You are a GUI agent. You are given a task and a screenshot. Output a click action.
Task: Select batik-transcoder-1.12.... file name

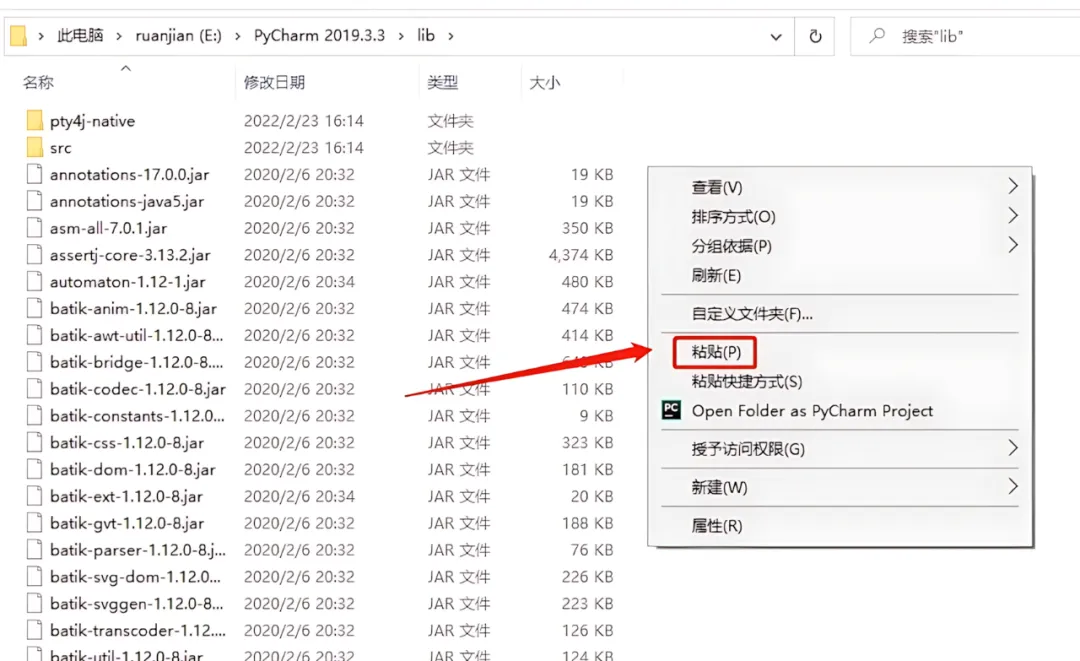click(138, 631)
